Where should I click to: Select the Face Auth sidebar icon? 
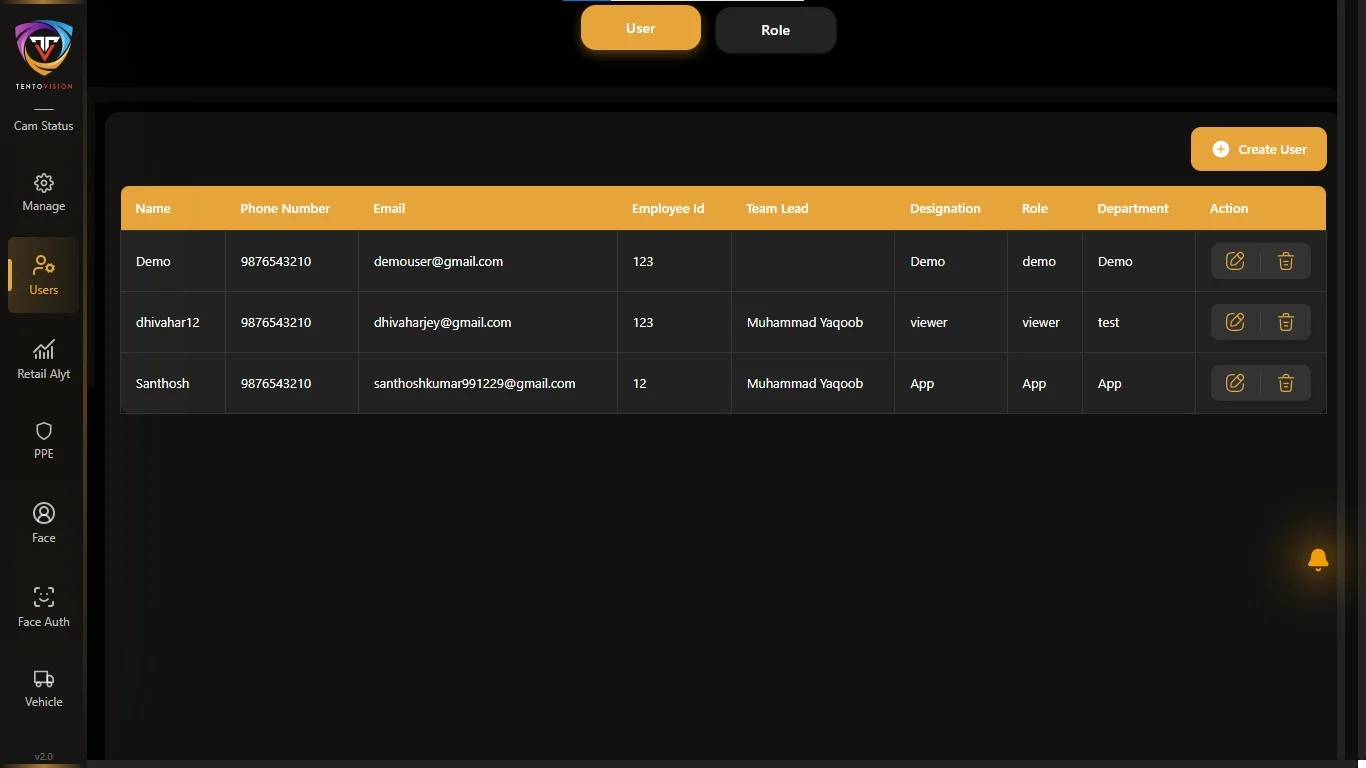(x=43, y=604)
